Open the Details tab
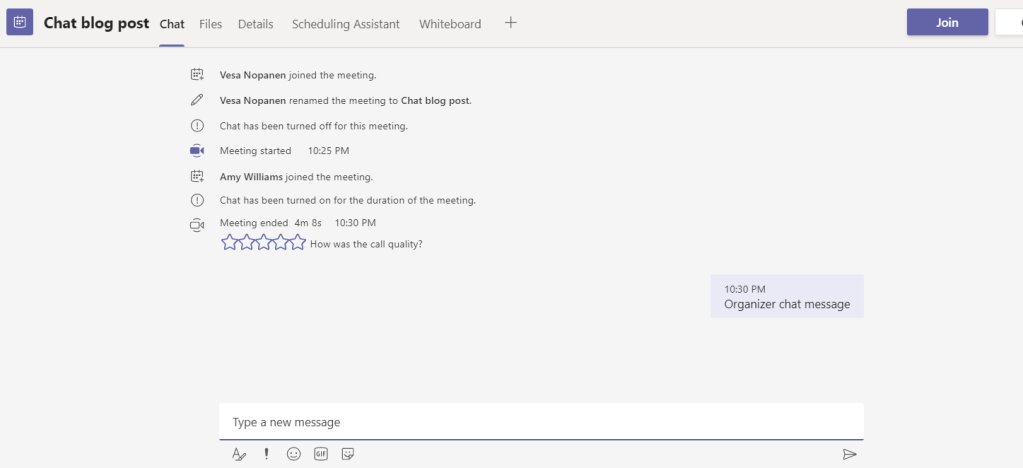This screenshot has height=468, width=1023. (x=256, y=24)
